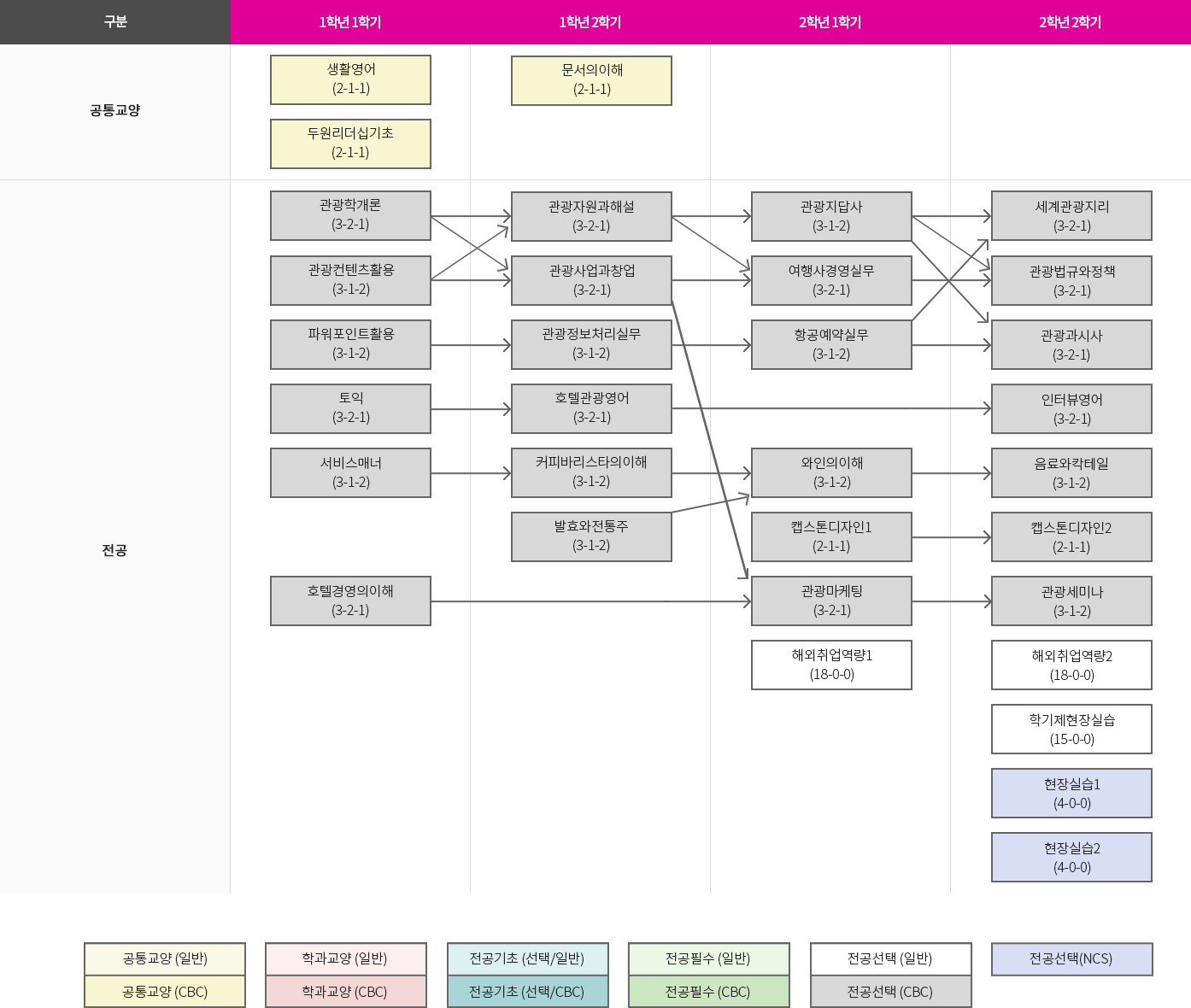The image size is (1191, 1008).
Task: Select the 2학년 2학기 column header
Action: coord(1071,22)
